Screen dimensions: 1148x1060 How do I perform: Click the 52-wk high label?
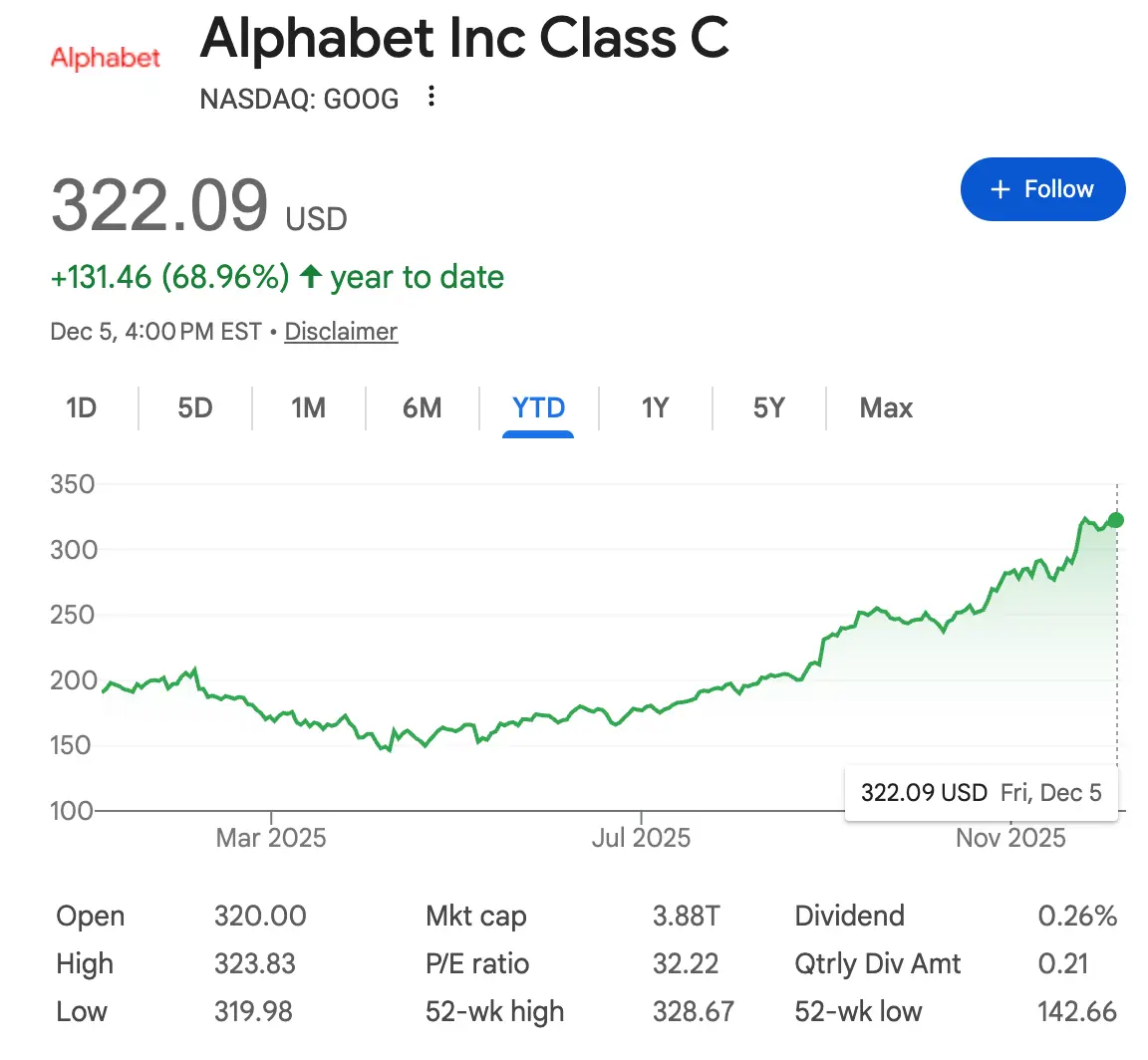click(x=494, y=1012)
